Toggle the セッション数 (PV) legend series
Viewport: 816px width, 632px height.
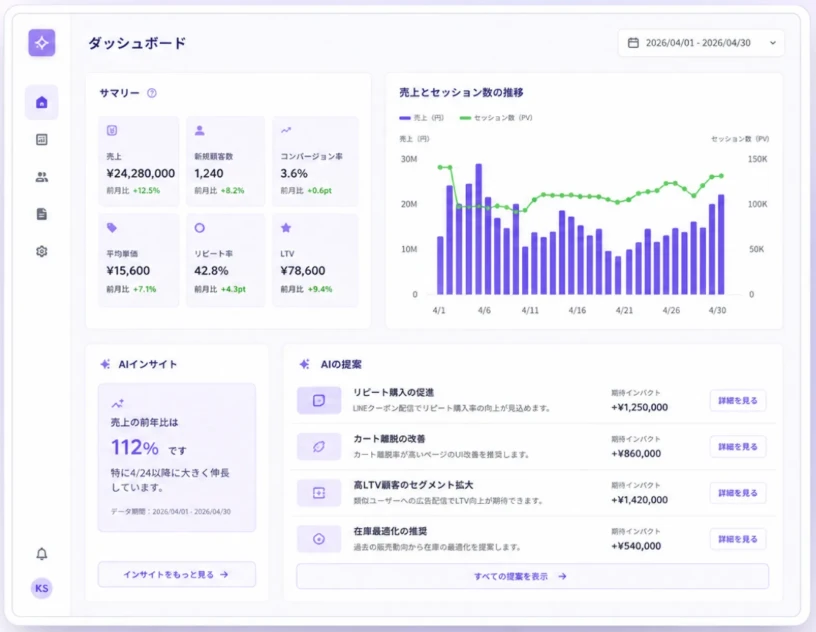pos(496,118)
